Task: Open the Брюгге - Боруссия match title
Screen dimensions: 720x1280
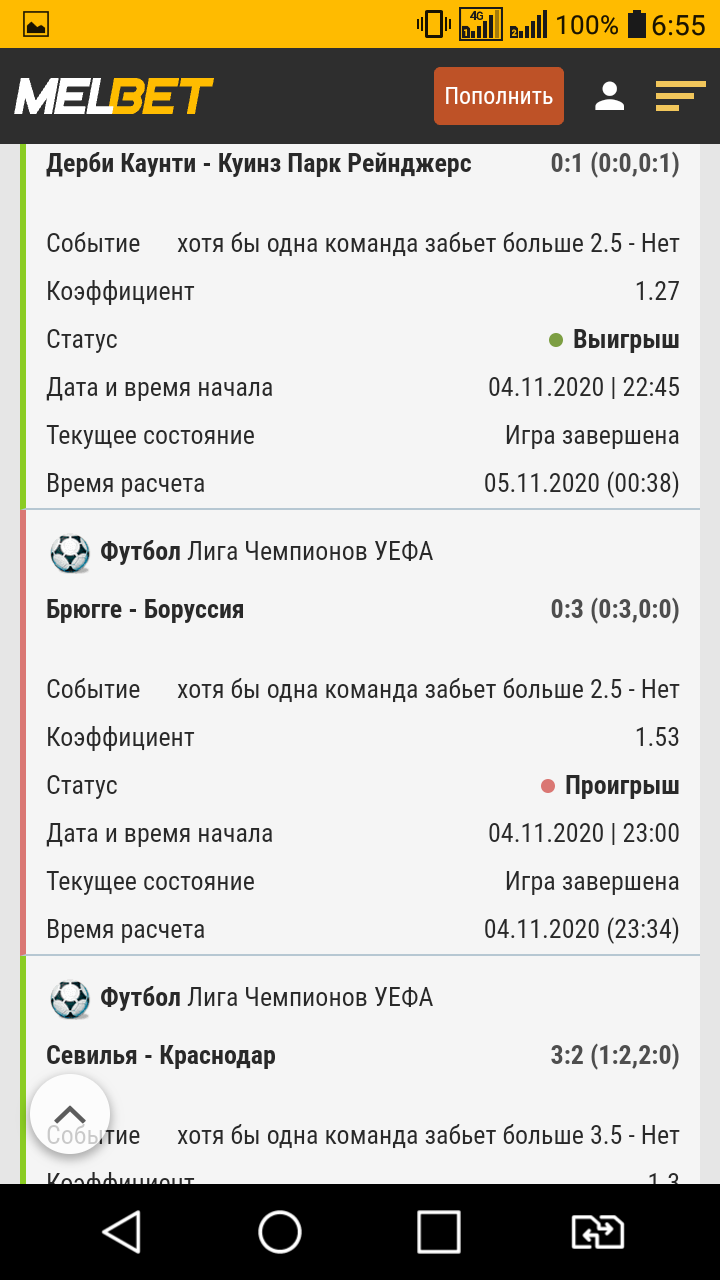Action: [145, 609]
